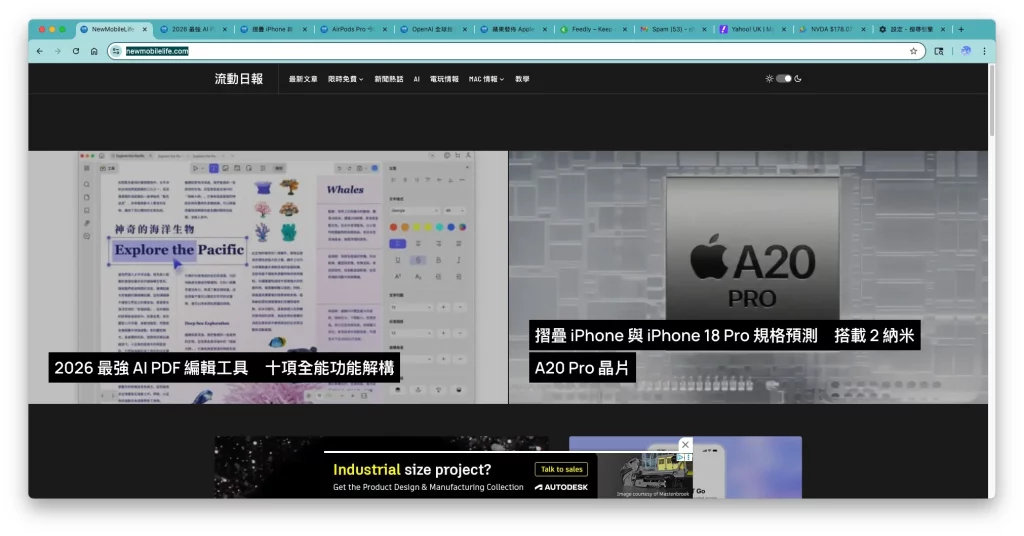Close the Autodesk ad banner

point(685,445)
